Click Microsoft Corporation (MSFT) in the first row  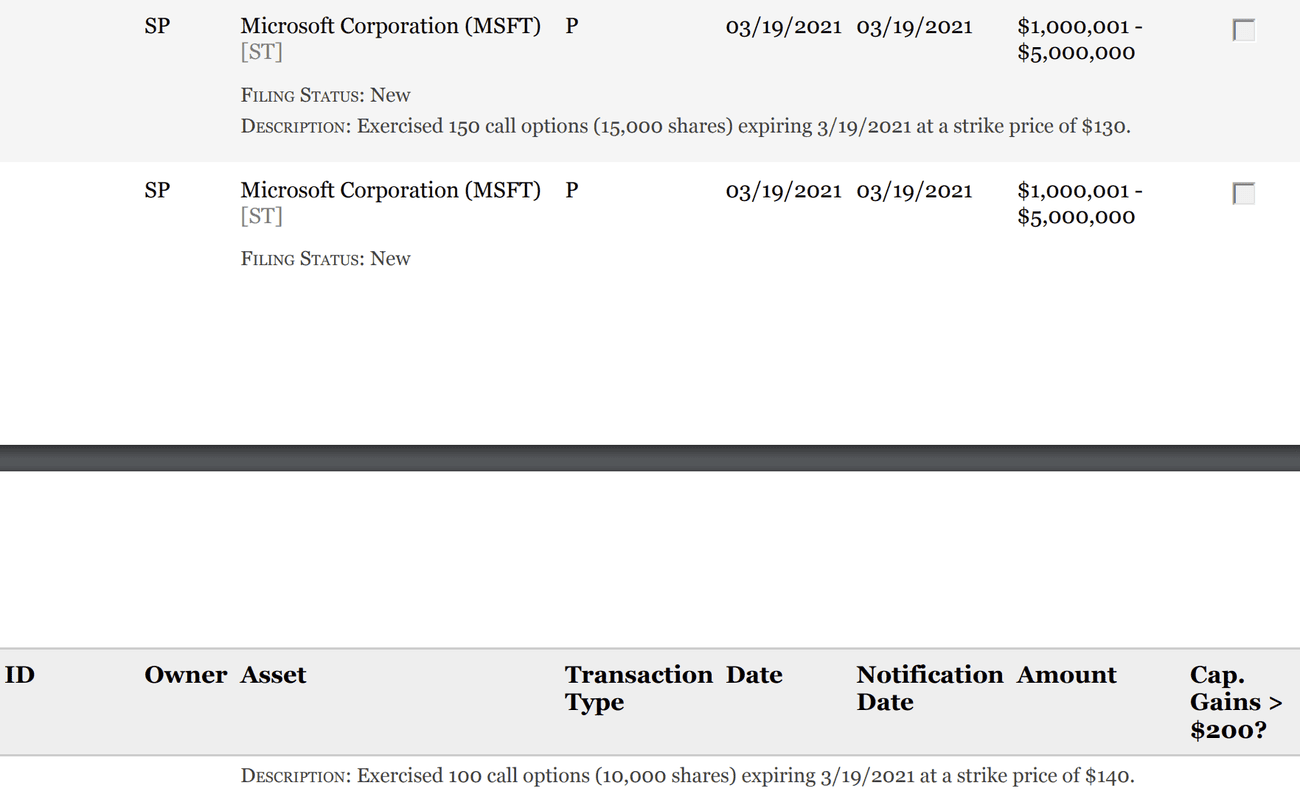390,27
